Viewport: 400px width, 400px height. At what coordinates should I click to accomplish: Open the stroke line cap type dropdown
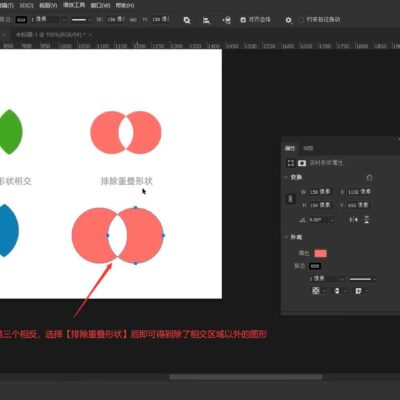(x=339, y=291)
